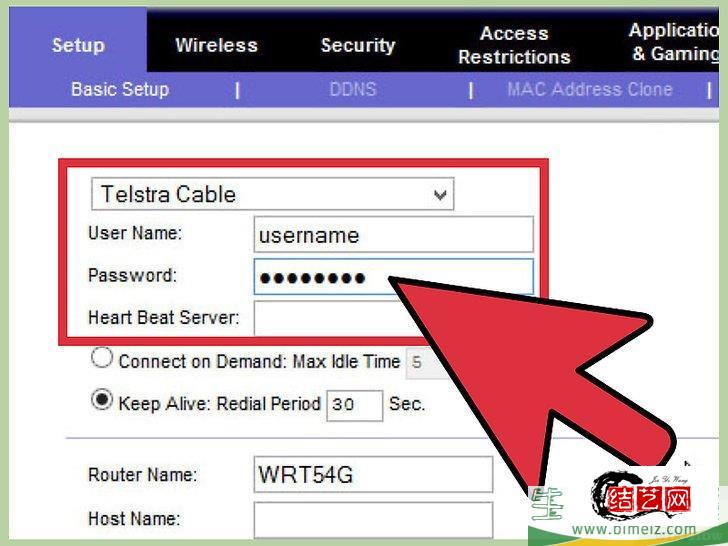Click the Heart Beat Server field
Screen dimensions: 728x546
[327, 318]
